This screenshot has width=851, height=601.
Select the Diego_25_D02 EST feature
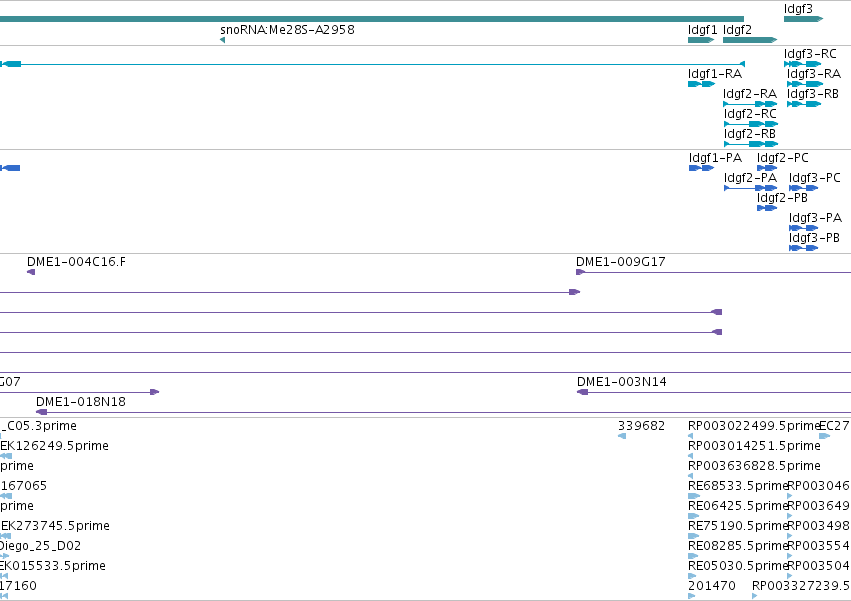4,556
